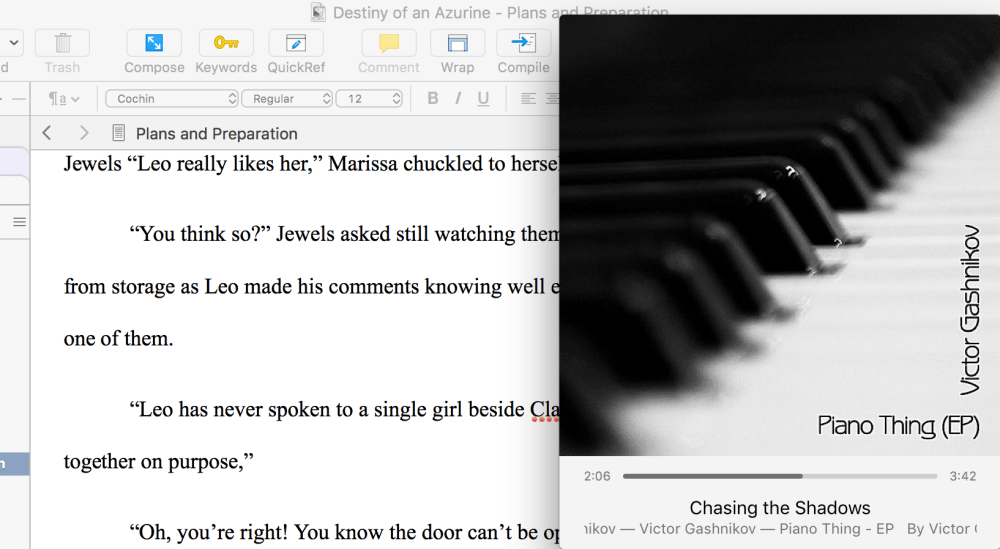Select the highlighted item in the binder sidebar
This screenshot has height=549, width=1000.
click(15, 464)
